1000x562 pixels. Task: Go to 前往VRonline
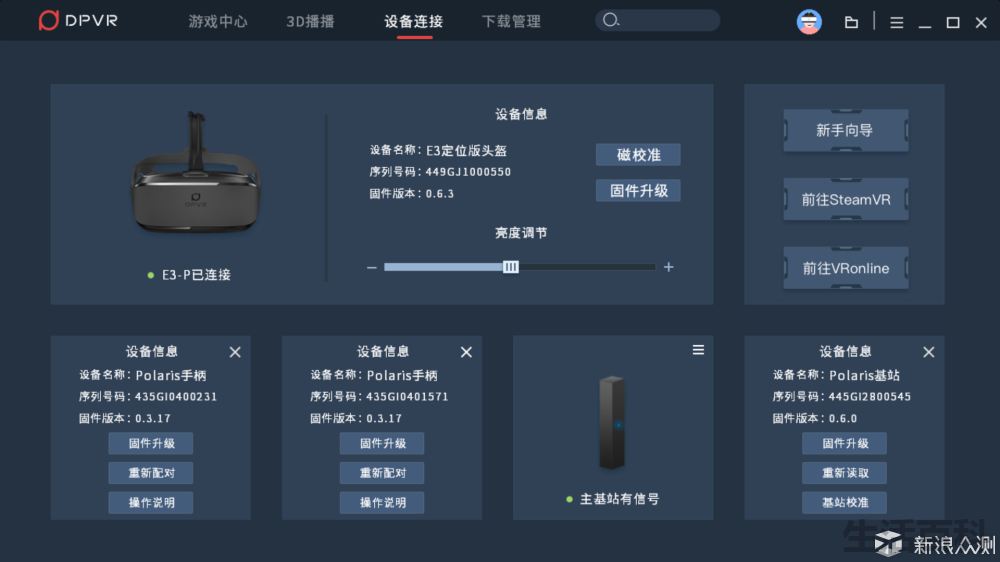[846, 269]
